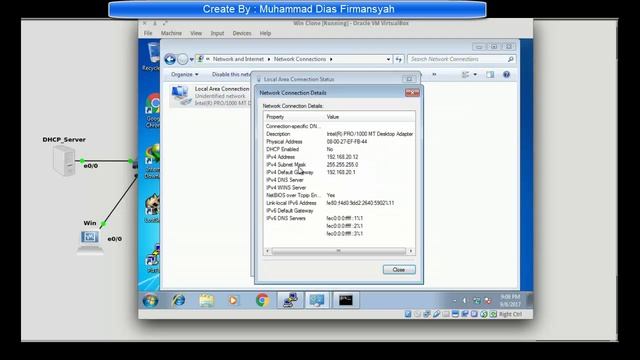Viewport: 640px width, 360px height.
Task: Toggle the Explorer preview pane icon
Action: [x=490, y=75]
